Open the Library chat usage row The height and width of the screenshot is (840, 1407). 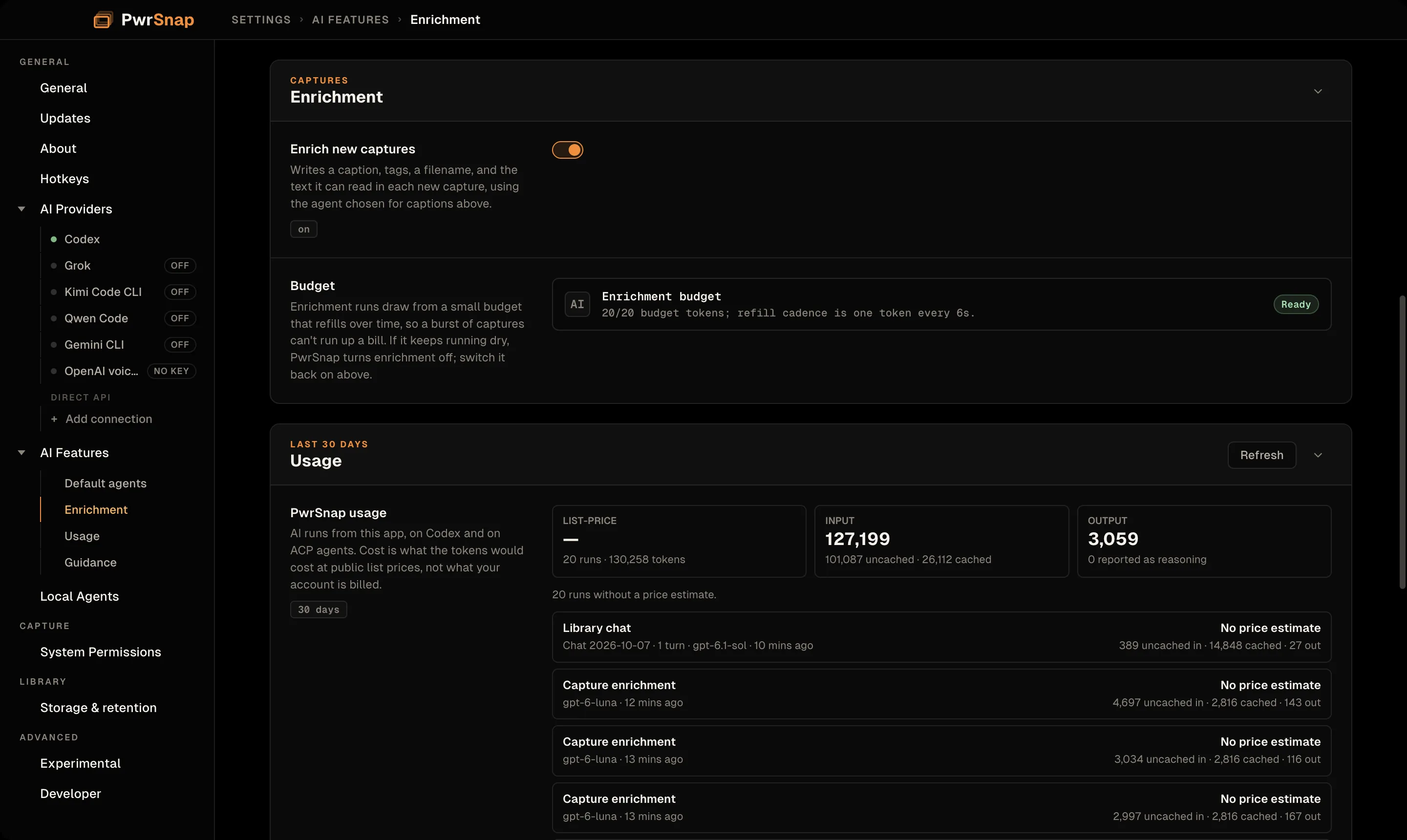pyautogui.click(x=941, y=637)
